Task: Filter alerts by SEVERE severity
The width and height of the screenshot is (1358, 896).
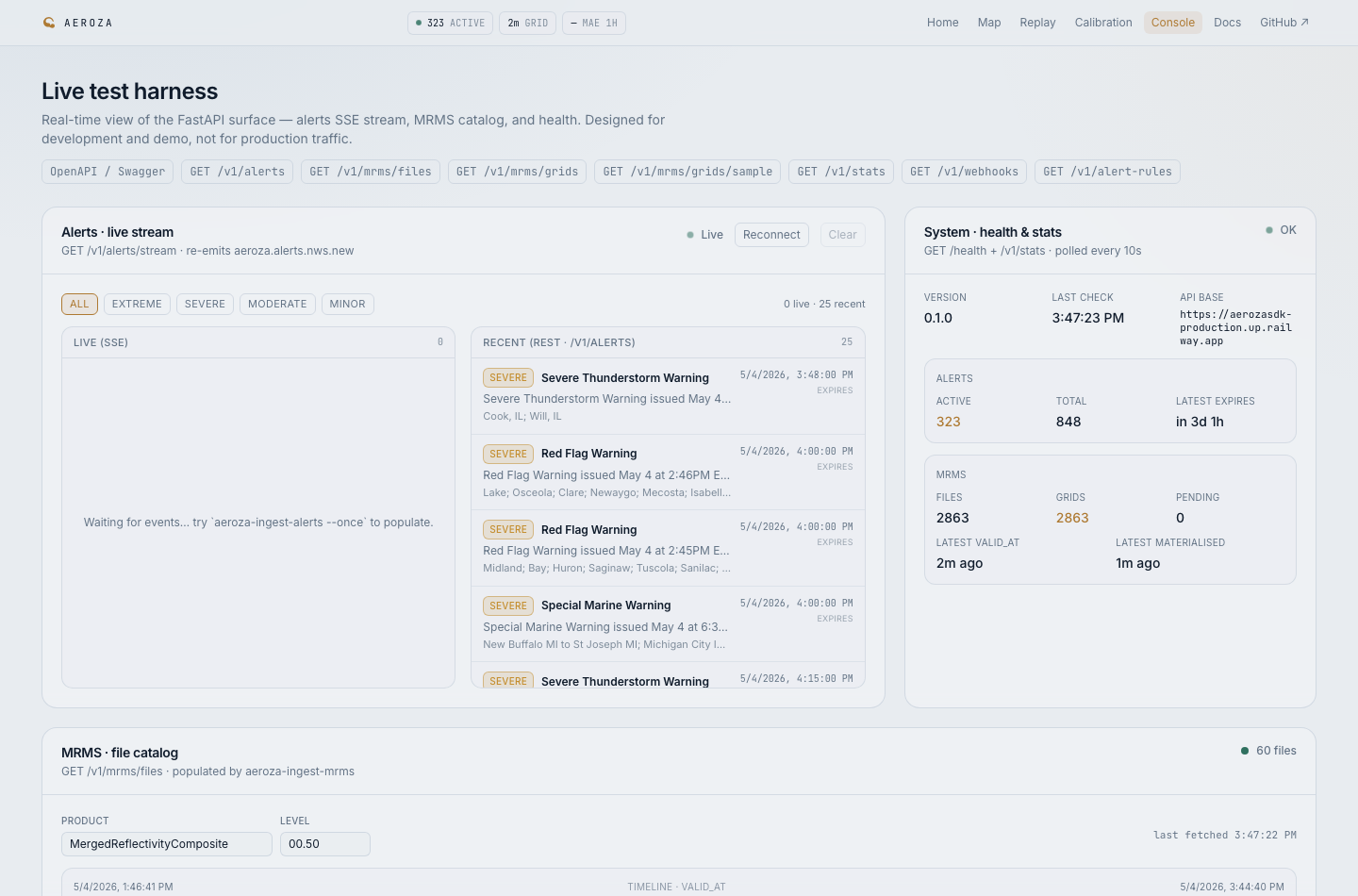Action: point(205,304)
